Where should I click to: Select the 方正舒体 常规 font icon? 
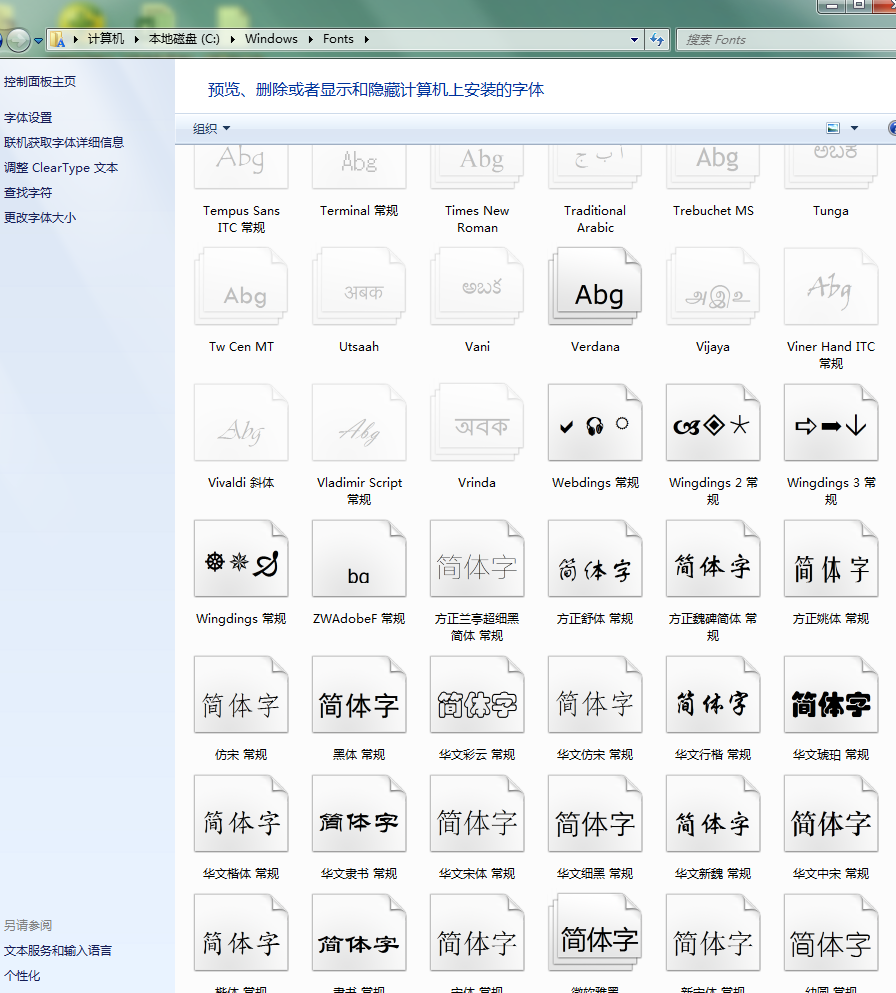point(595,559)
